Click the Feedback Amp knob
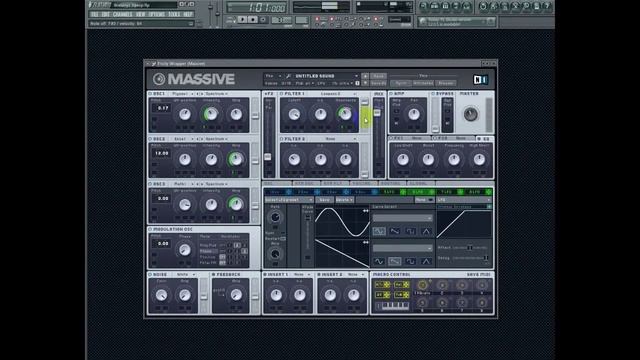 [x=236, y=295]
